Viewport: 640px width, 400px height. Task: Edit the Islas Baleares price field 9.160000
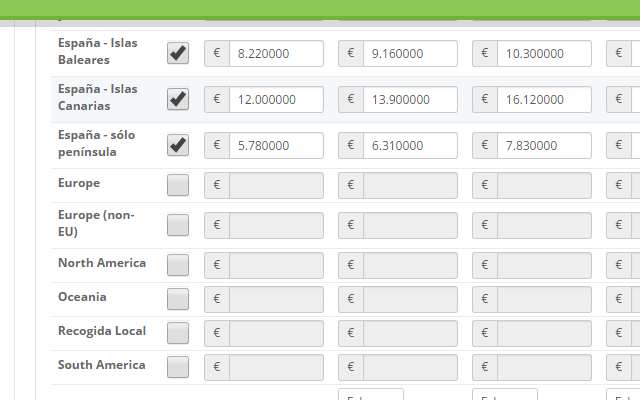coord(410,53)
